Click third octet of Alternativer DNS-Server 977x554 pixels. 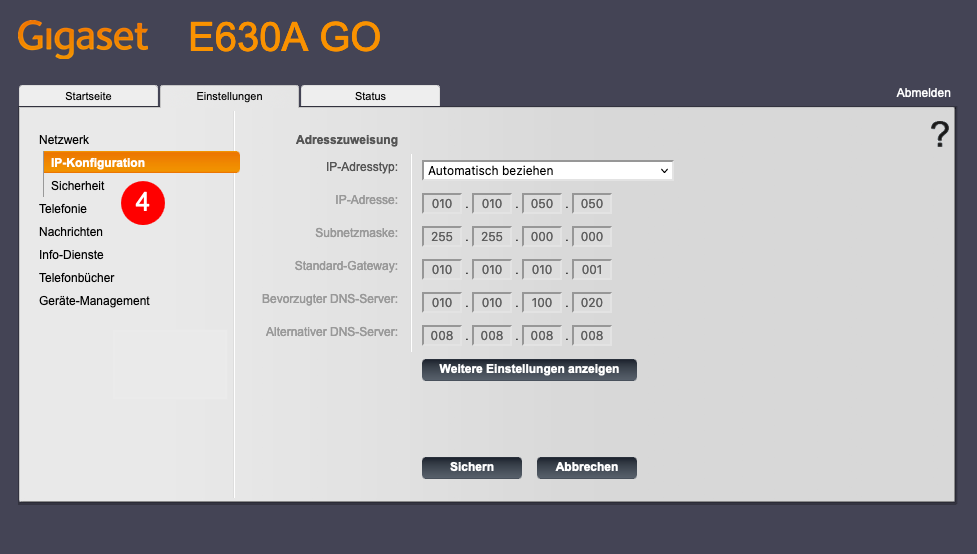[x=541, y=336]
